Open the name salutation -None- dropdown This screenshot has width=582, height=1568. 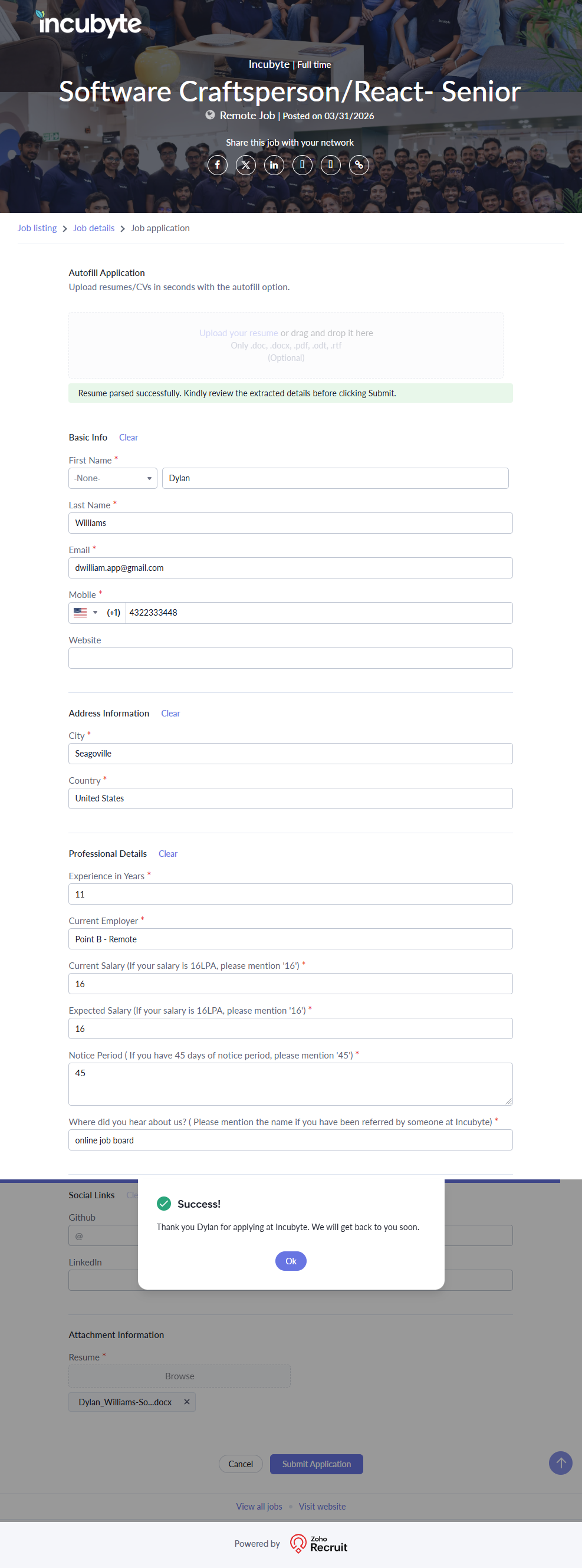click(x=113, y=478)
